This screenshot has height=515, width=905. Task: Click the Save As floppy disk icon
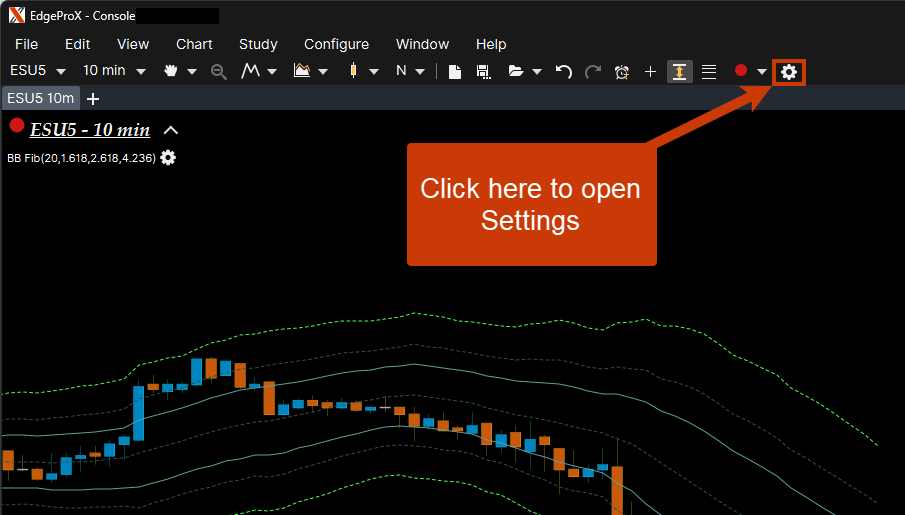click(x=483, y=71)
